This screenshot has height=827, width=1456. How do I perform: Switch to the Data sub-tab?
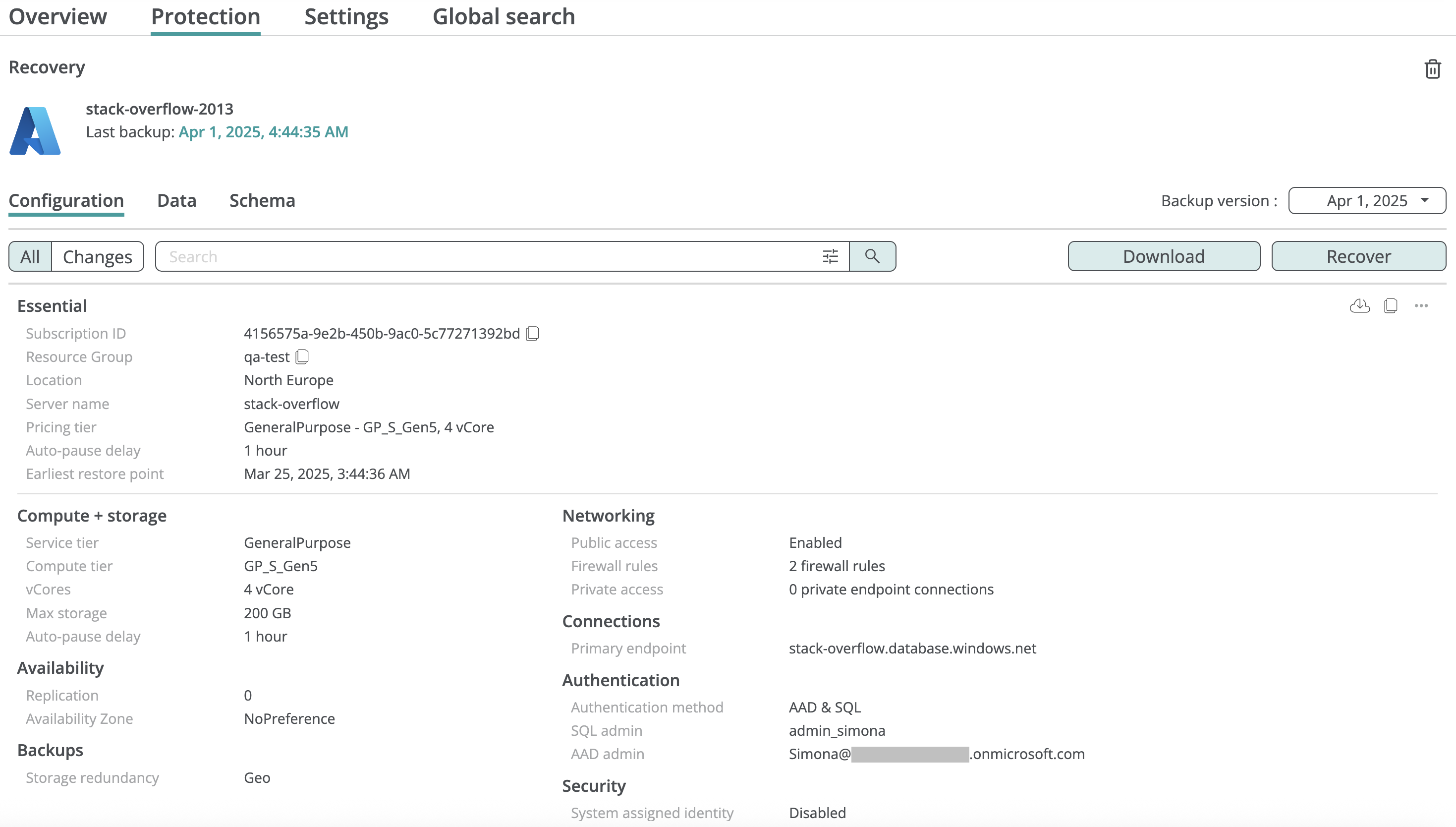(x=176, y=200)
